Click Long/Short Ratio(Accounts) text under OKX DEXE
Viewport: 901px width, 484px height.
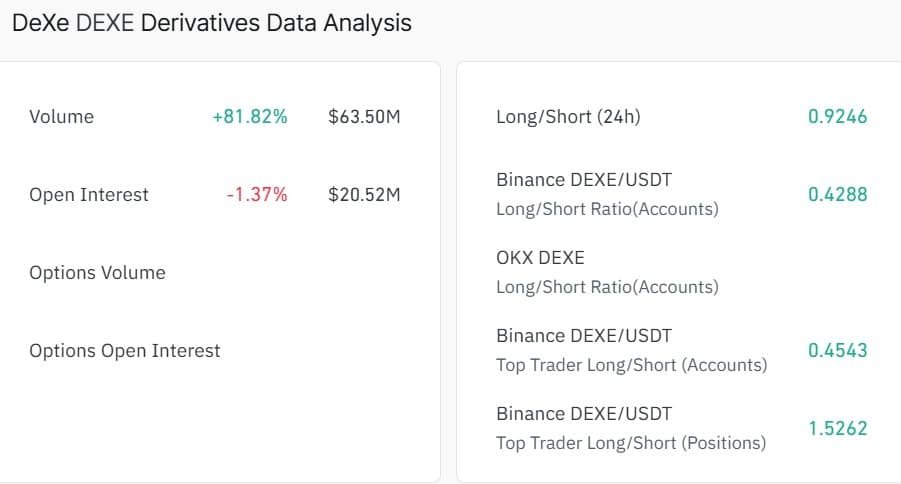[607, 287]
